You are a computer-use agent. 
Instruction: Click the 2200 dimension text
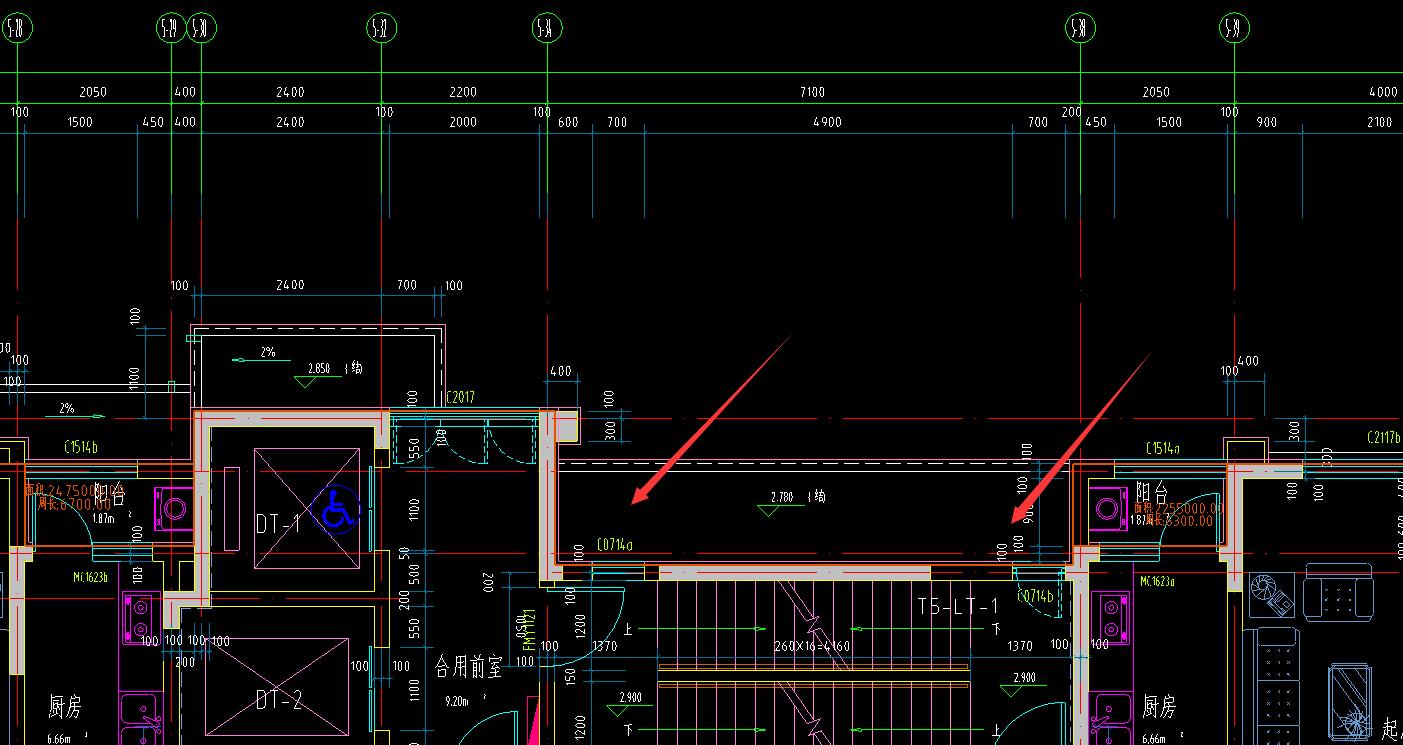[x=463, y=92]
